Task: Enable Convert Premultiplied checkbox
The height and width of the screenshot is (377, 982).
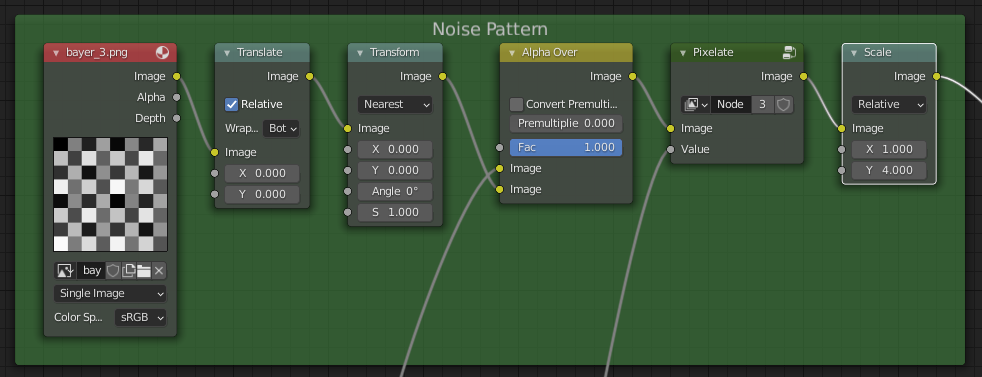Action: (x=517, y=105)
